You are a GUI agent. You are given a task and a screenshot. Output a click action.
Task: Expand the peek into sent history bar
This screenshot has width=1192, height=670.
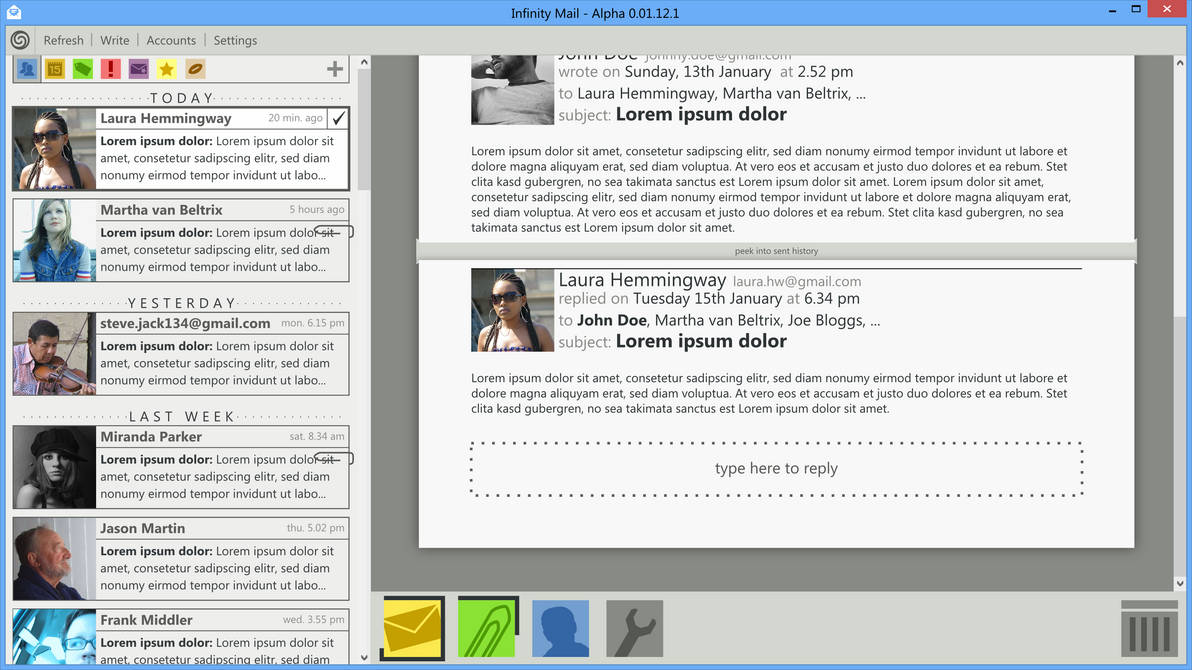coord(776,251)
